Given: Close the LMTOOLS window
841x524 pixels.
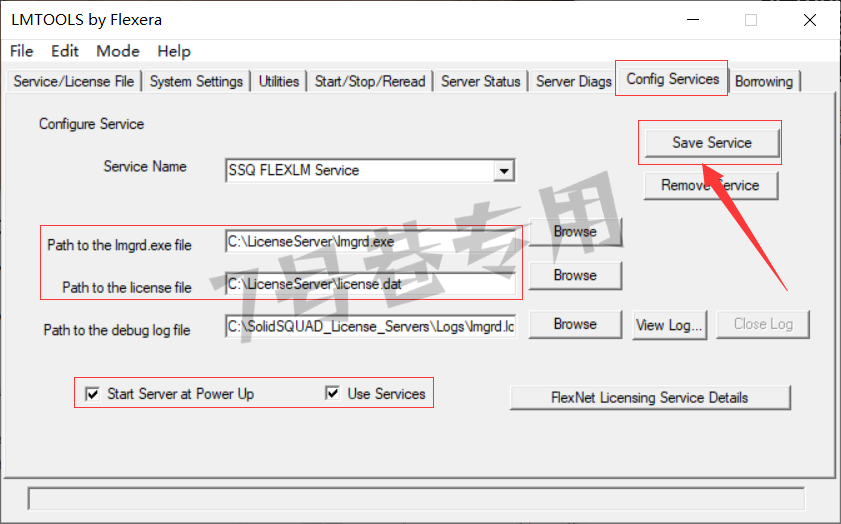Looking at the screenshot, I should coord(809,20).
